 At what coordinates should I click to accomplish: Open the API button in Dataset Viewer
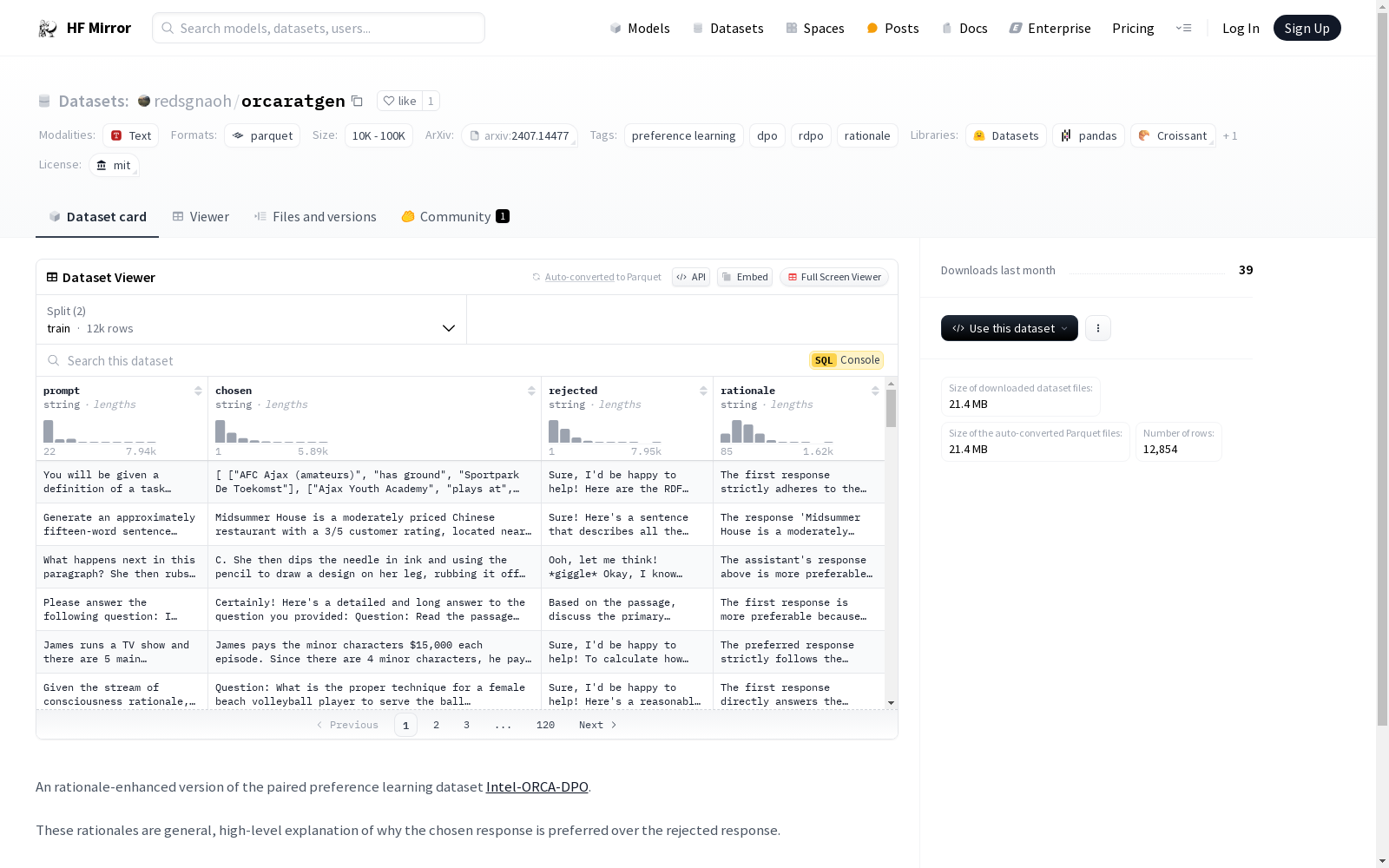click(691, 278)
